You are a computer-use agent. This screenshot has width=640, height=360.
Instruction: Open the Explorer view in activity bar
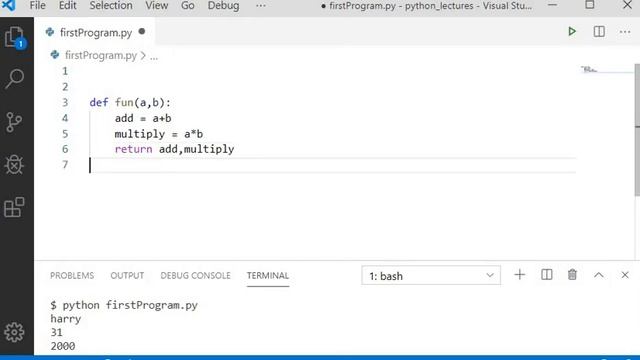pyautogui.click(x=16, y=38)
